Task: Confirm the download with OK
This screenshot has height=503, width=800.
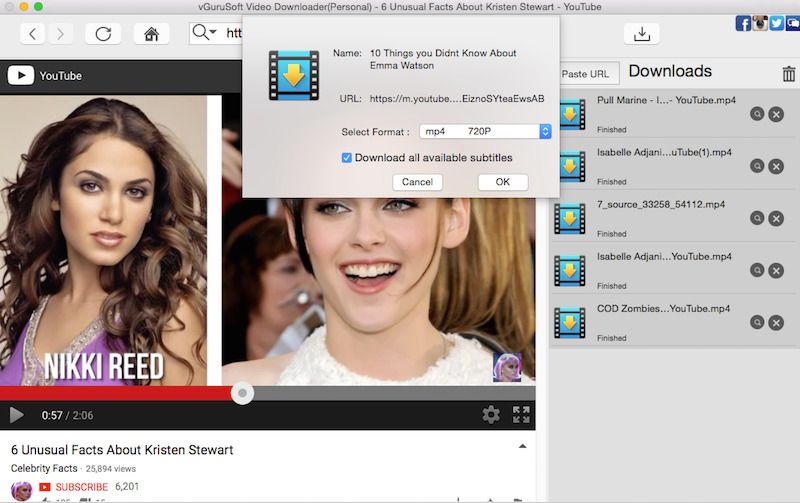Action: tap(502, 182)
